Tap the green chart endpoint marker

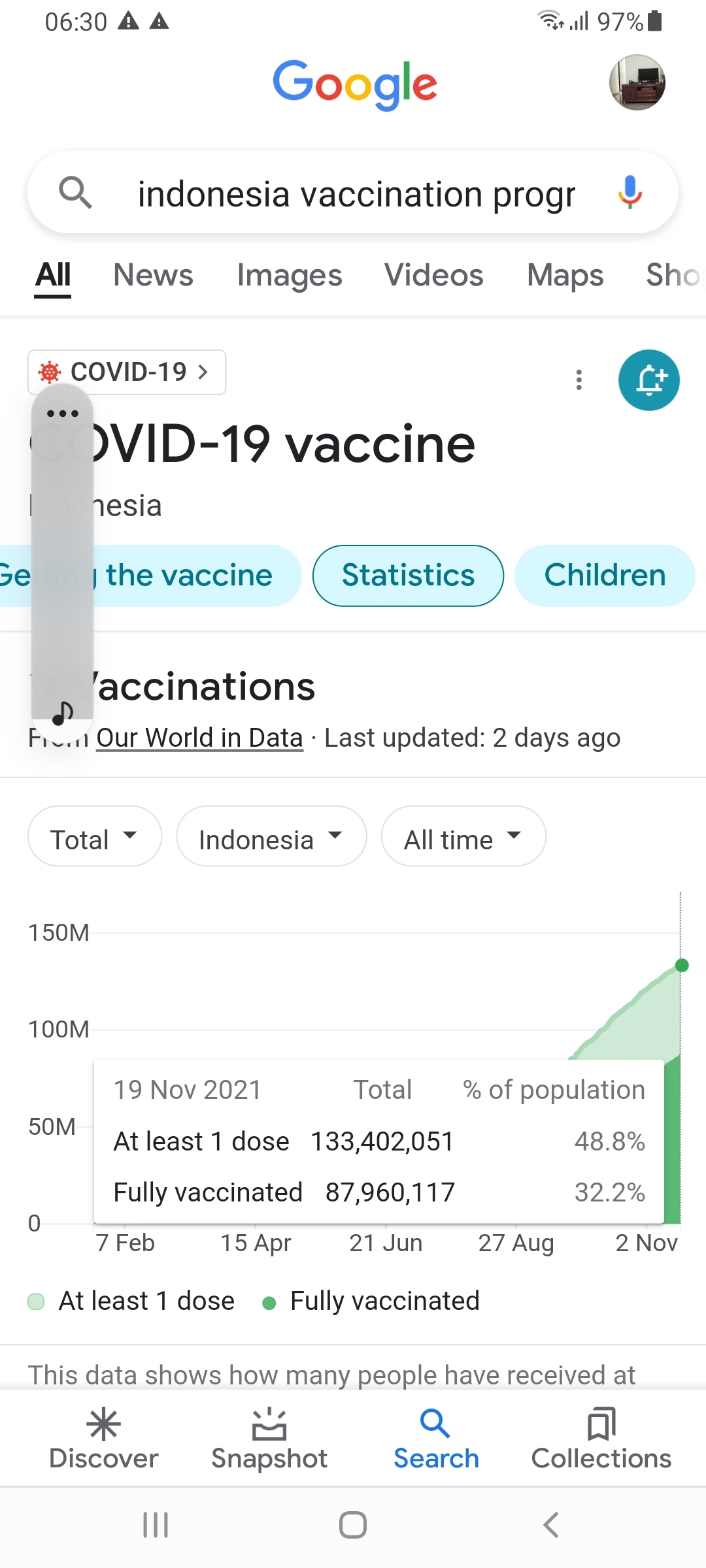pyautogui.click(x=682, y=966)
